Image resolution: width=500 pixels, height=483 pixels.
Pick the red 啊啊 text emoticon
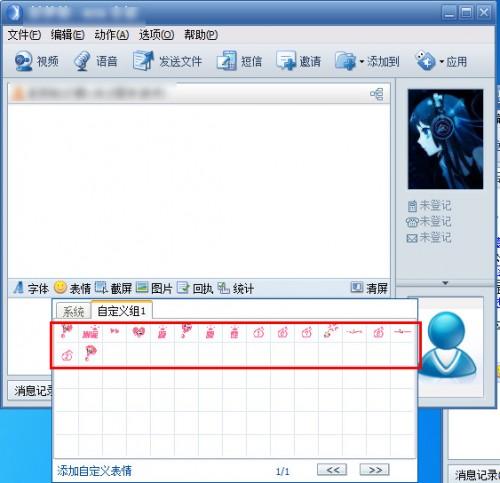(90, 332)
